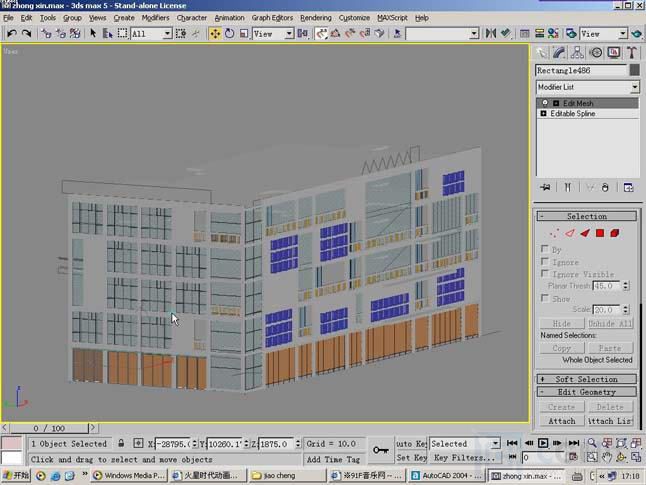Click the Attach button

562,421
